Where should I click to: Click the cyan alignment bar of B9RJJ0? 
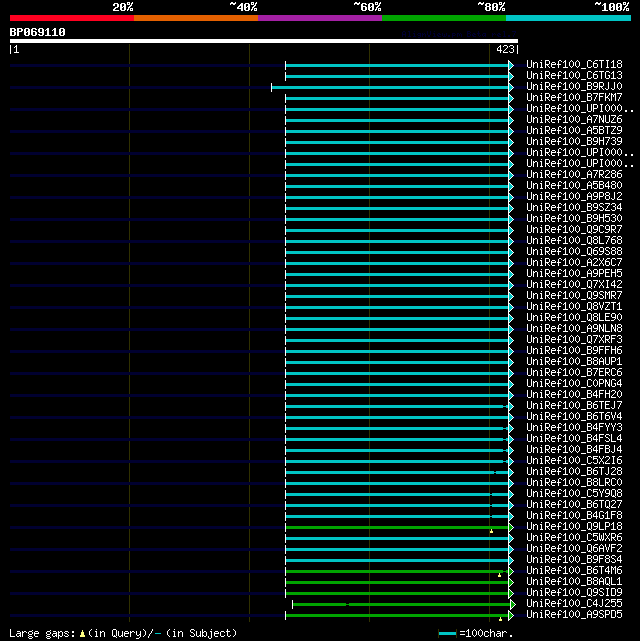[x=390, y=87]
